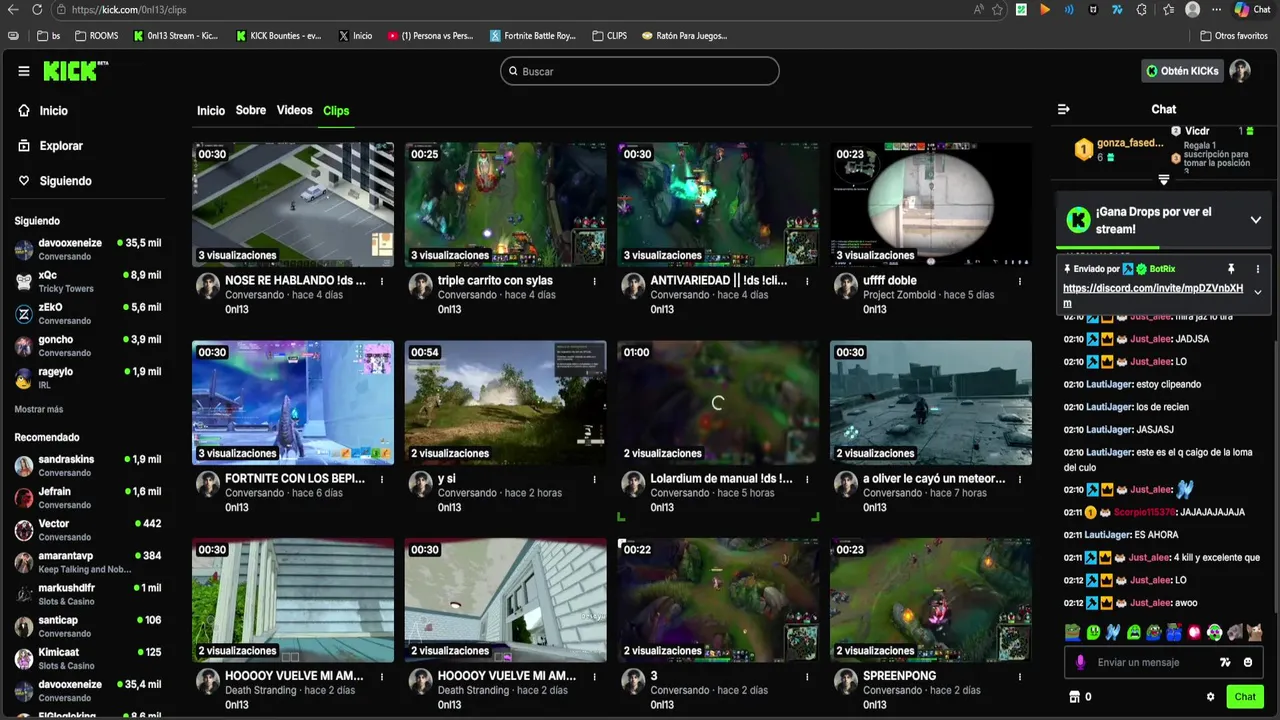Click the purple microphone icon in the chat box

point(1080,662)
